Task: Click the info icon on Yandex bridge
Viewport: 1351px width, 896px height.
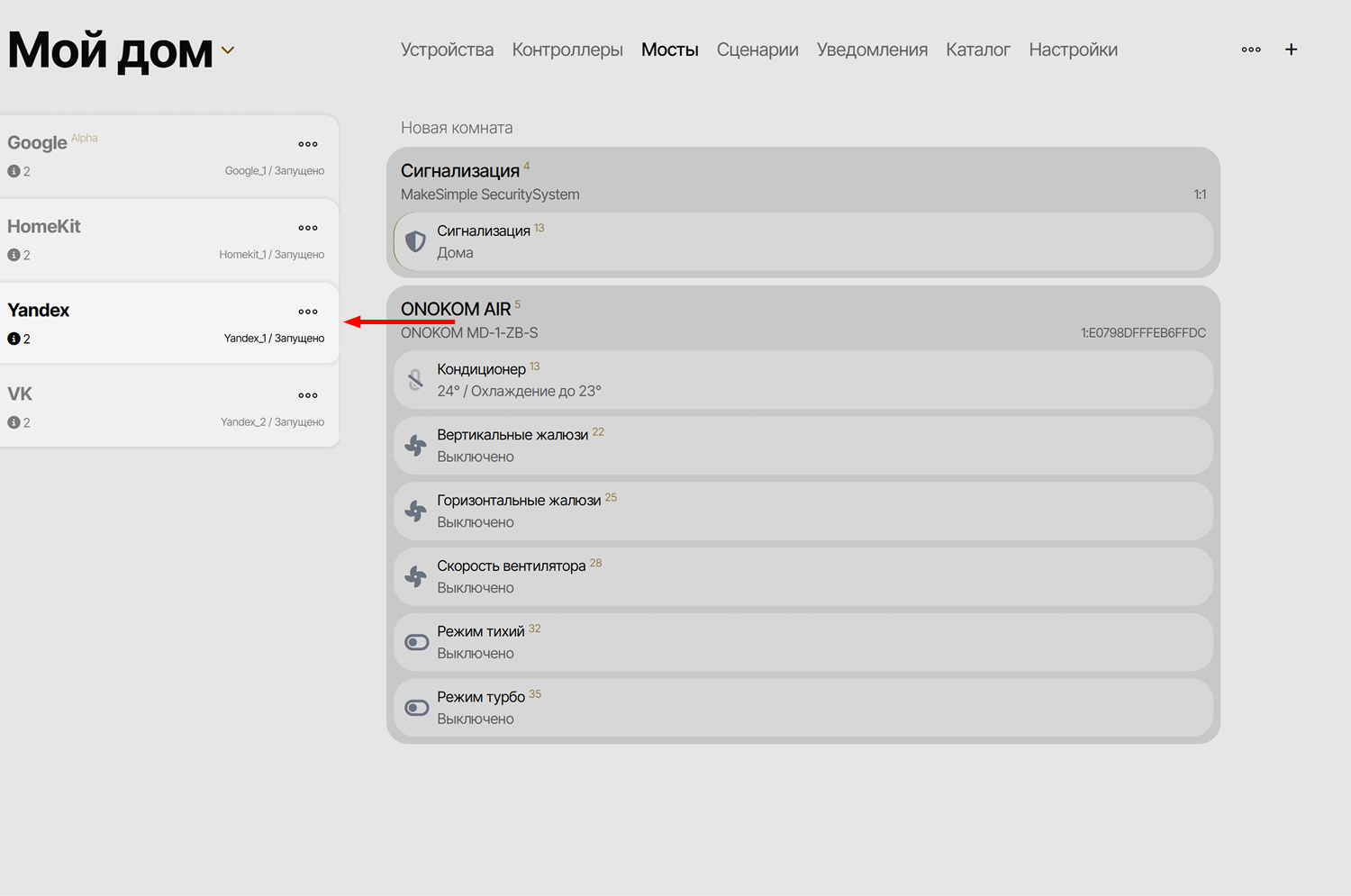Action: pyautogui.click(x=14, y=339)
